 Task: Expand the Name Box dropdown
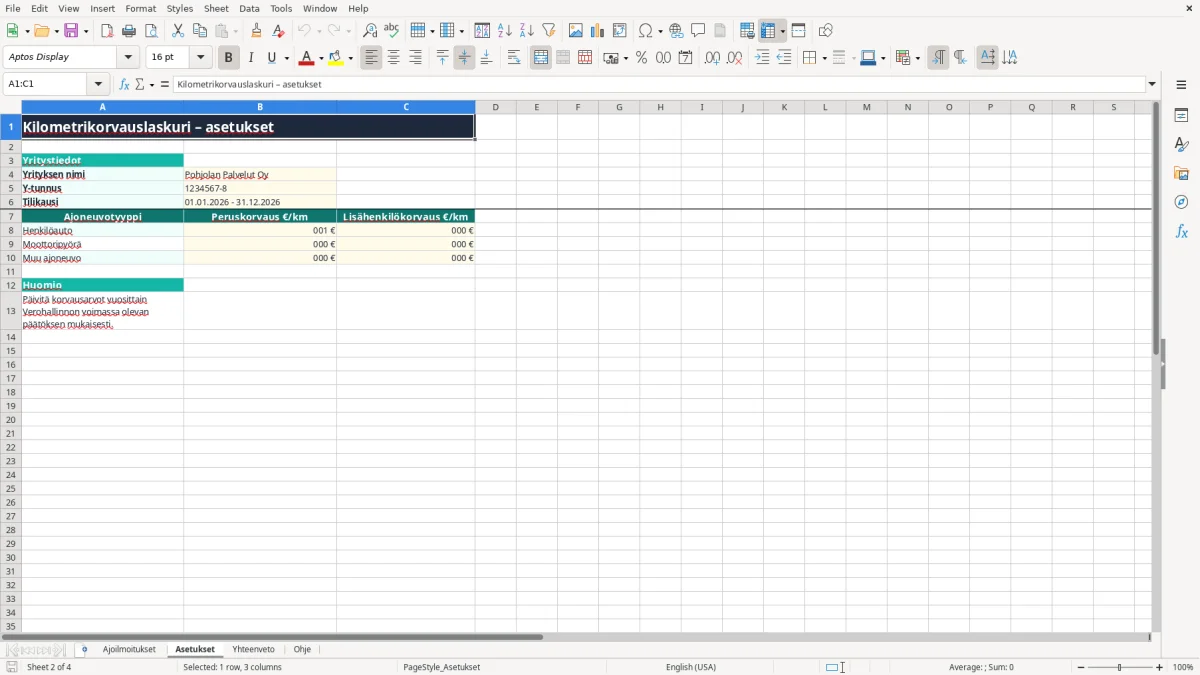coord(99,85)
